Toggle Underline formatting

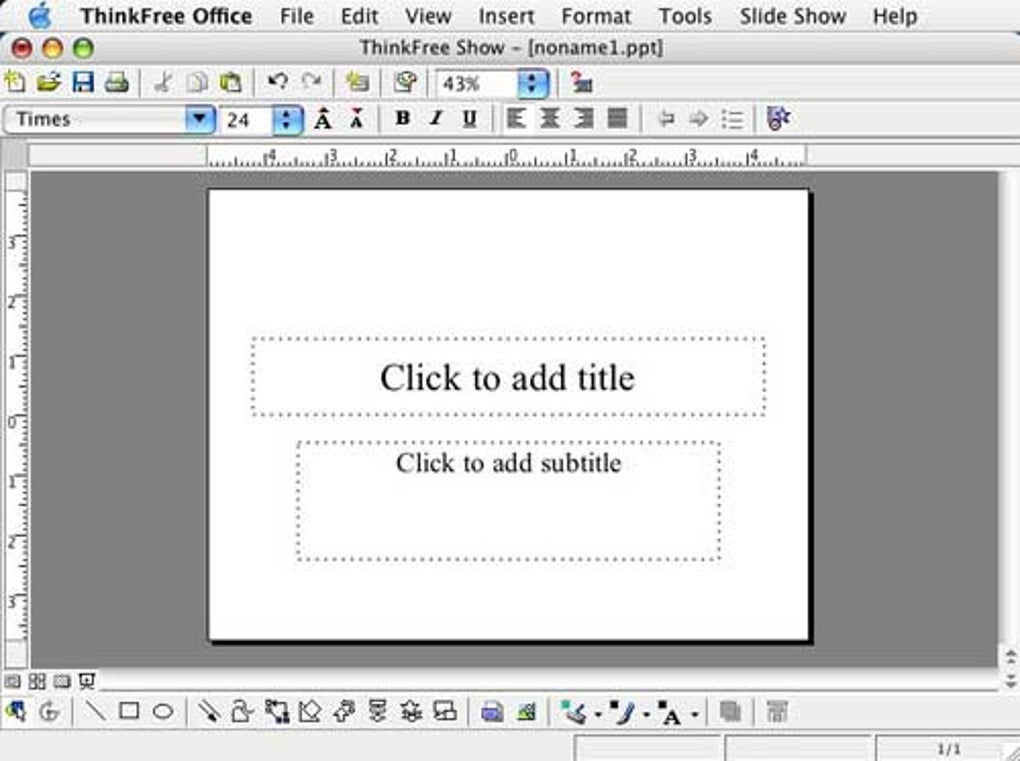pos(469,118)
